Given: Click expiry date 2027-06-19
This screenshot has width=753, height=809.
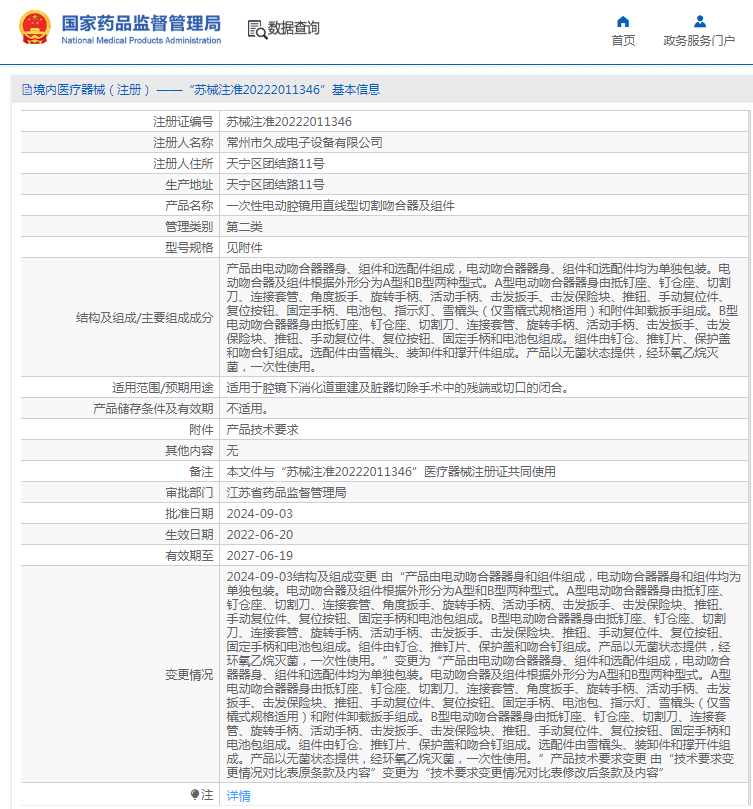Looking at the screenshot, I should click(x=260, y=556).
